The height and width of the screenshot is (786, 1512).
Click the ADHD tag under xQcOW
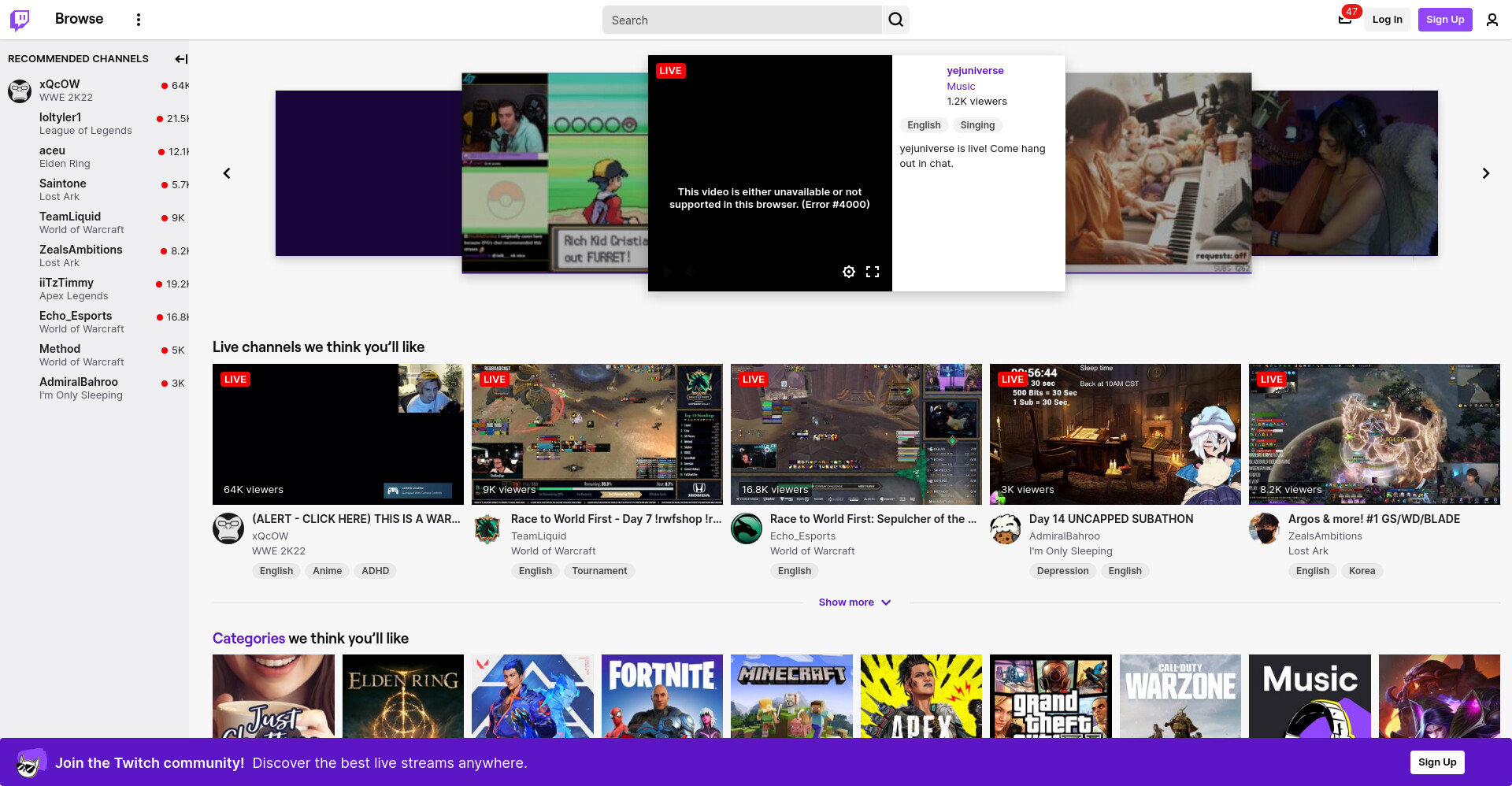click(x=375, y=571)
